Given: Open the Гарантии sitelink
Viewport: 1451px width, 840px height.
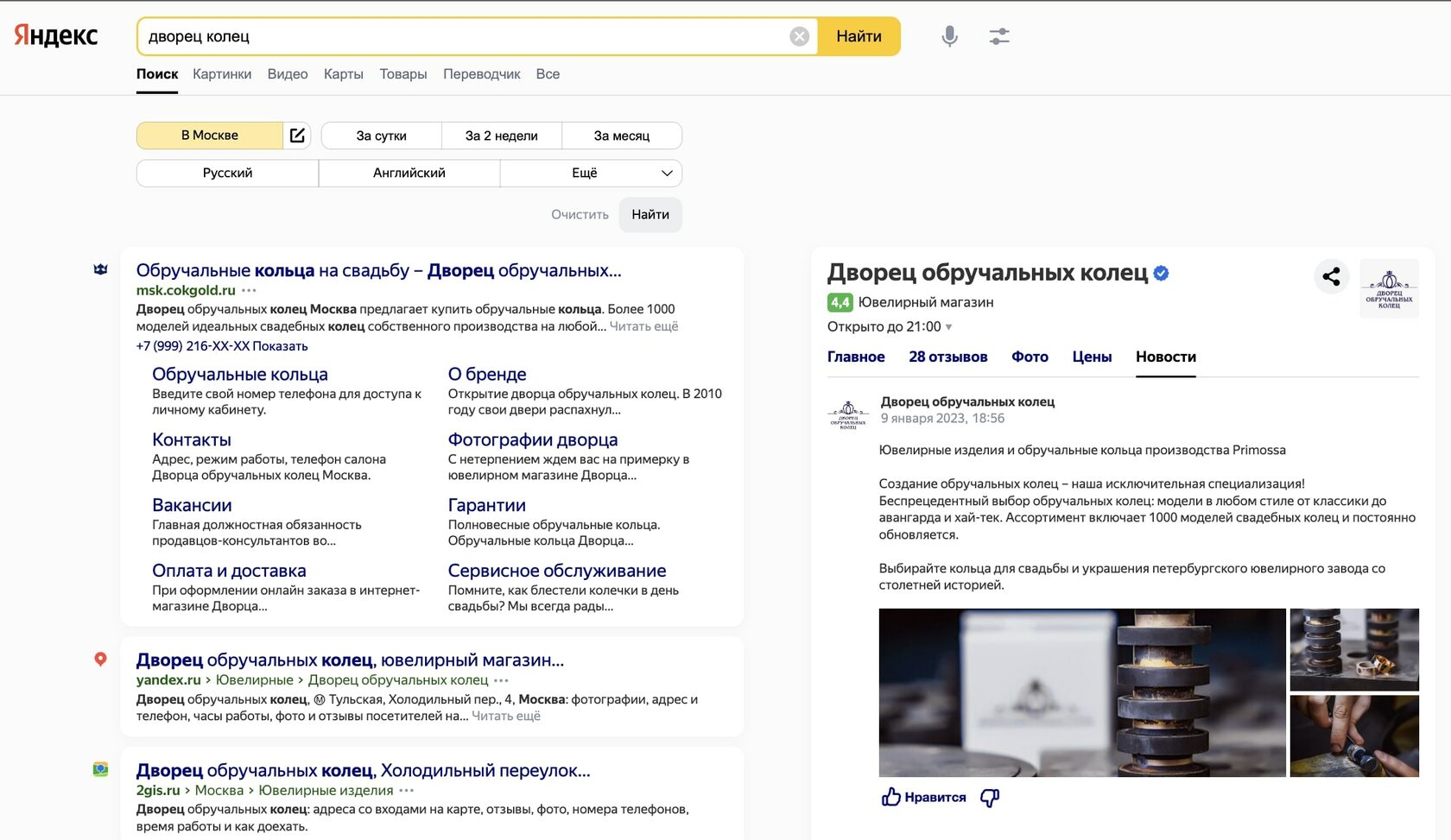Looking at the screenshot, I should tap(487, 505).
